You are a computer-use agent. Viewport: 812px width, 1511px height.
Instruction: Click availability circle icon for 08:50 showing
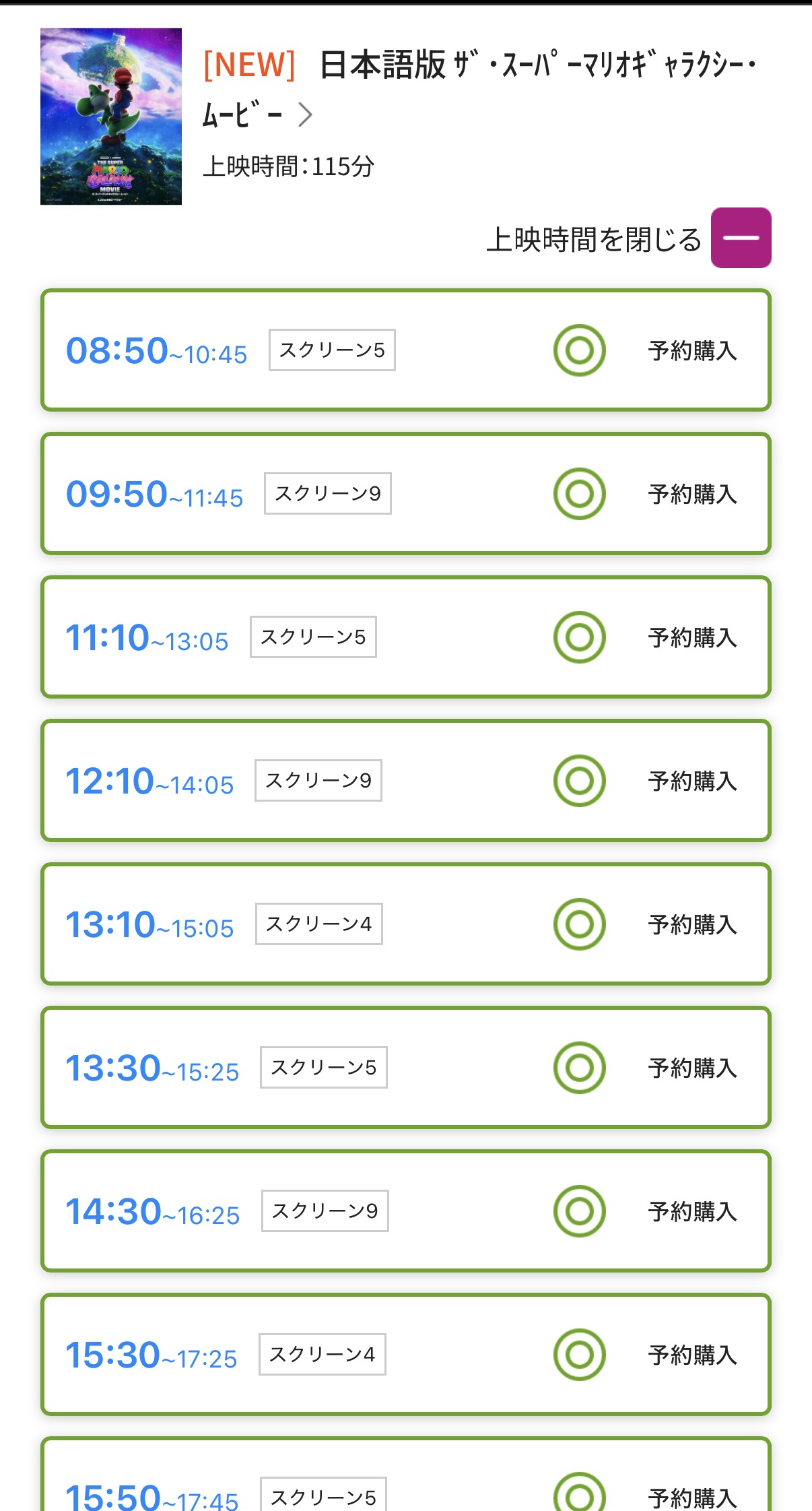579,350
